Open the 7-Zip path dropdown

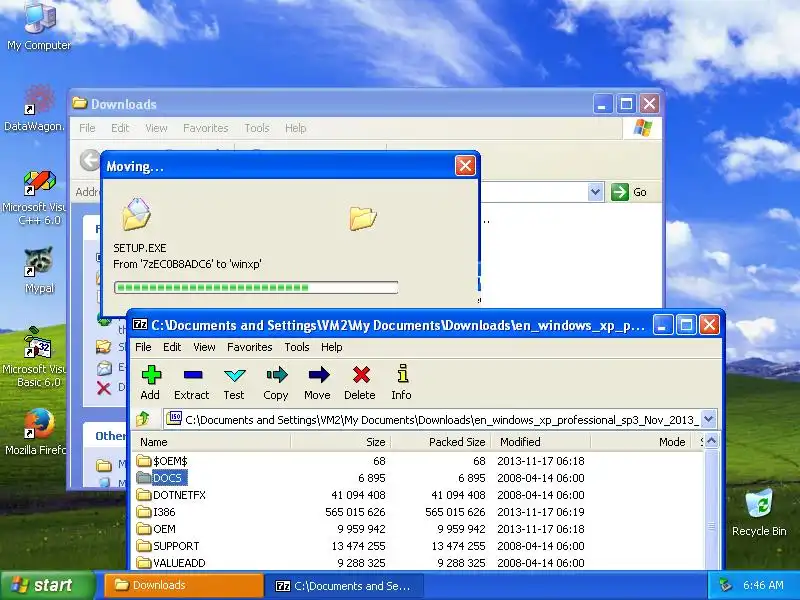coord(708,419)
